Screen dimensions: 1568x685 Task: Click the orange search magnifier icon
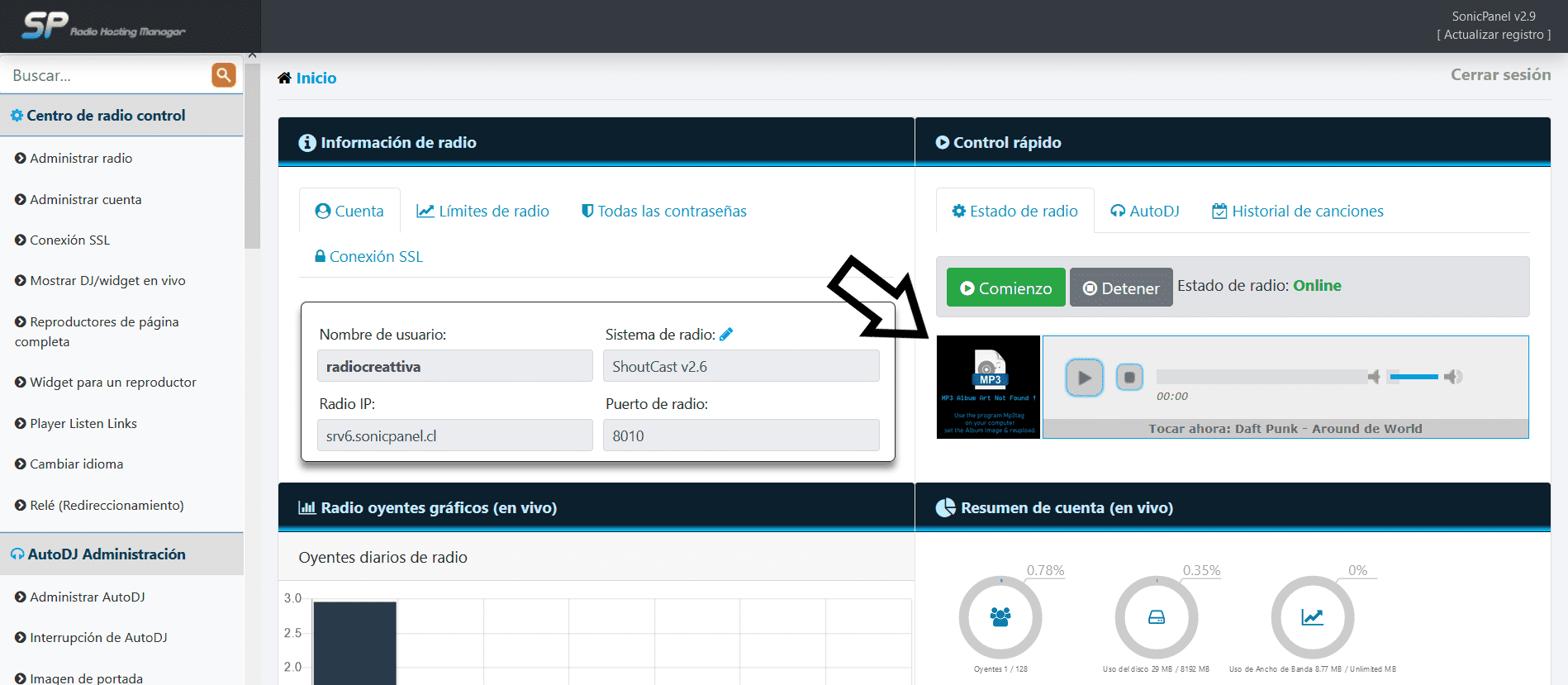[x=223, y=75]
